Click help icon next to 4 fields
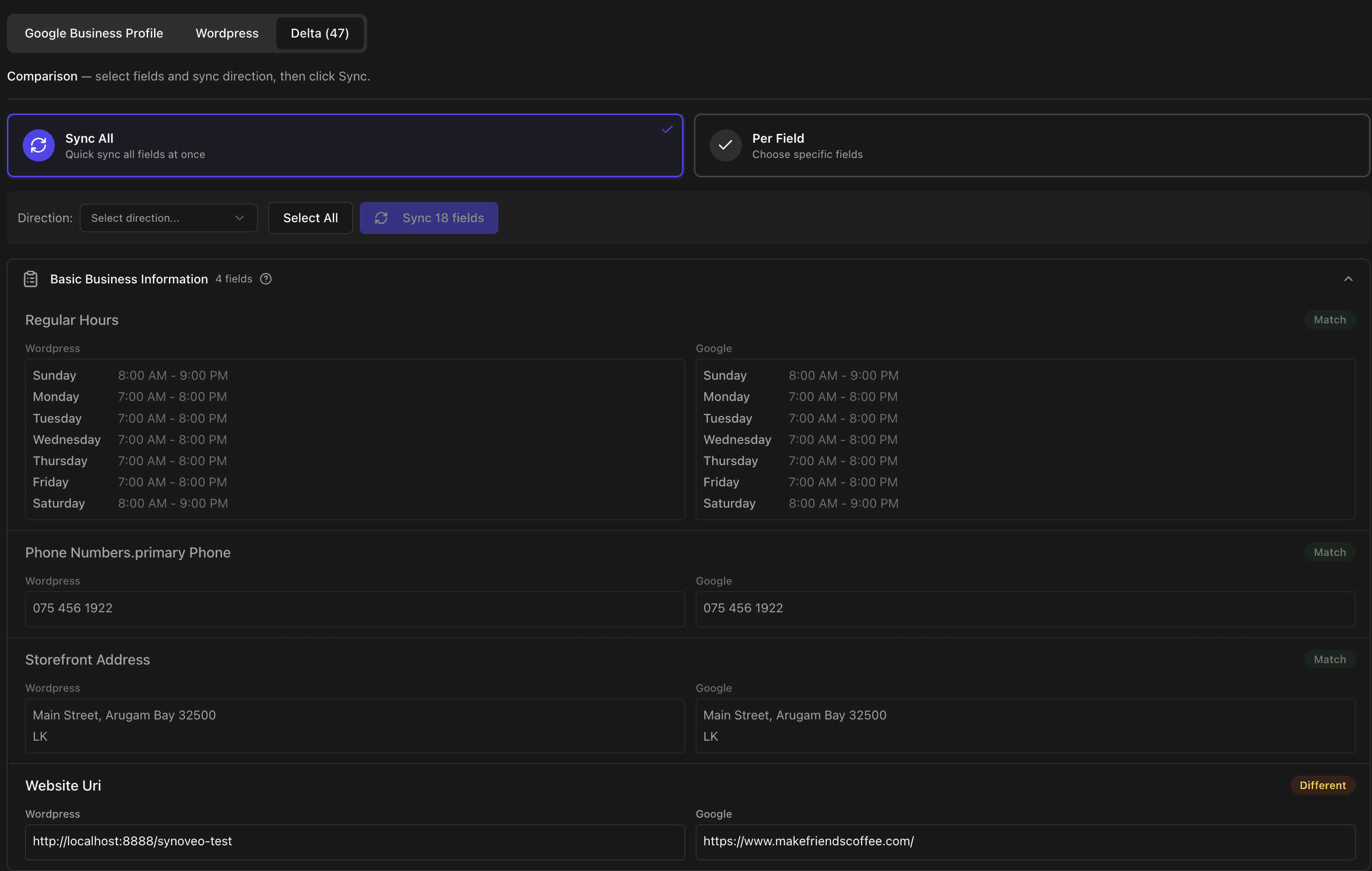Image resolution: width=1372 pixels, height=871 pixels. [266, 279]
